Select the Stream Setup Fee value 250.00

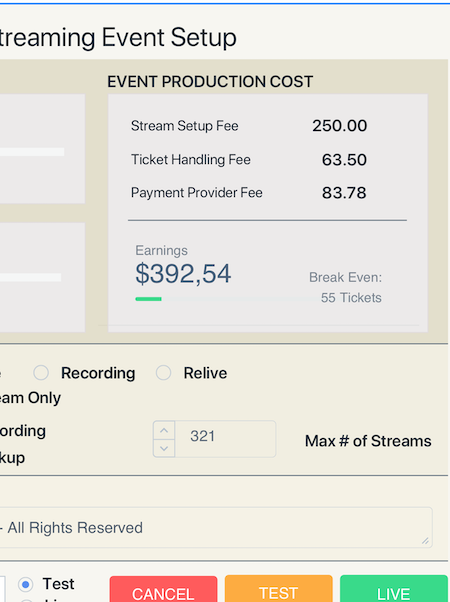(x=339, y=126)
